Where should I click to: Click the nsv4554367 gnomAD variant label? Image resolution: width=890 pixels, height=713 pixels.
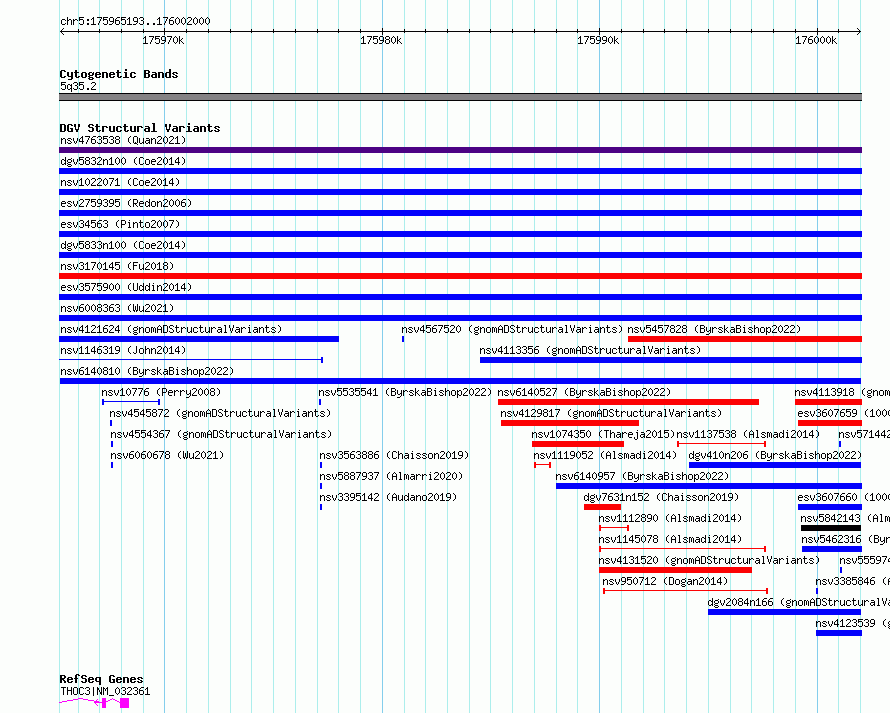(x=221, y=434)
